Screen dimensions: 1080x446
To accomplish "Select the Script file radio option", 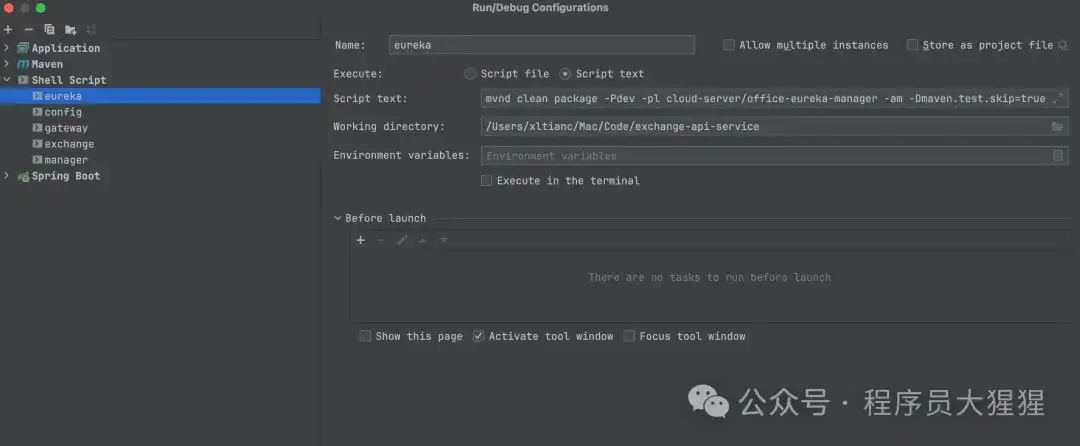I will [470, 74].
